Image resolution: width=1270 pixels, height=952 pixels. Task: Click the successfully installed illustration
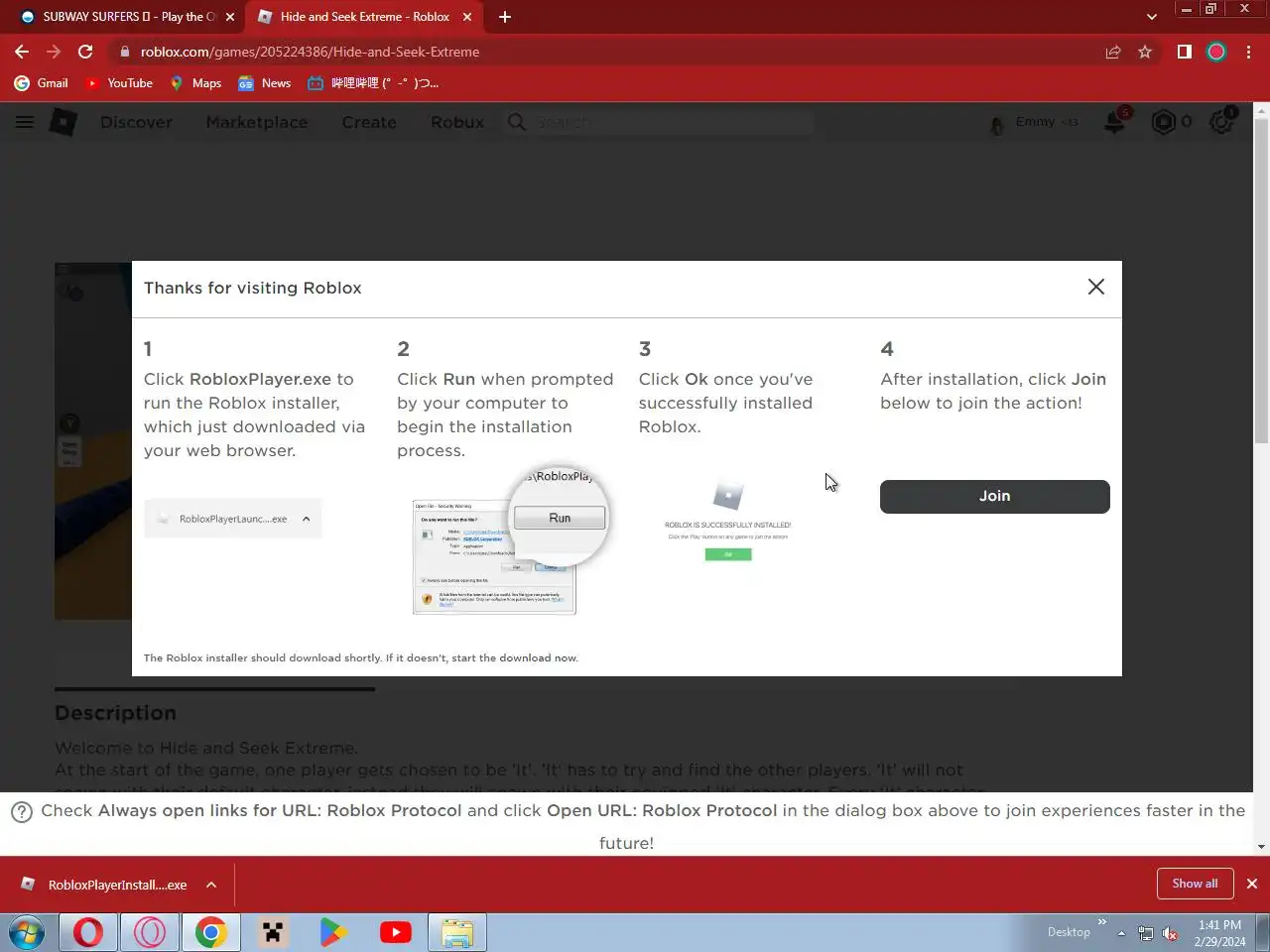coord(727,523)
